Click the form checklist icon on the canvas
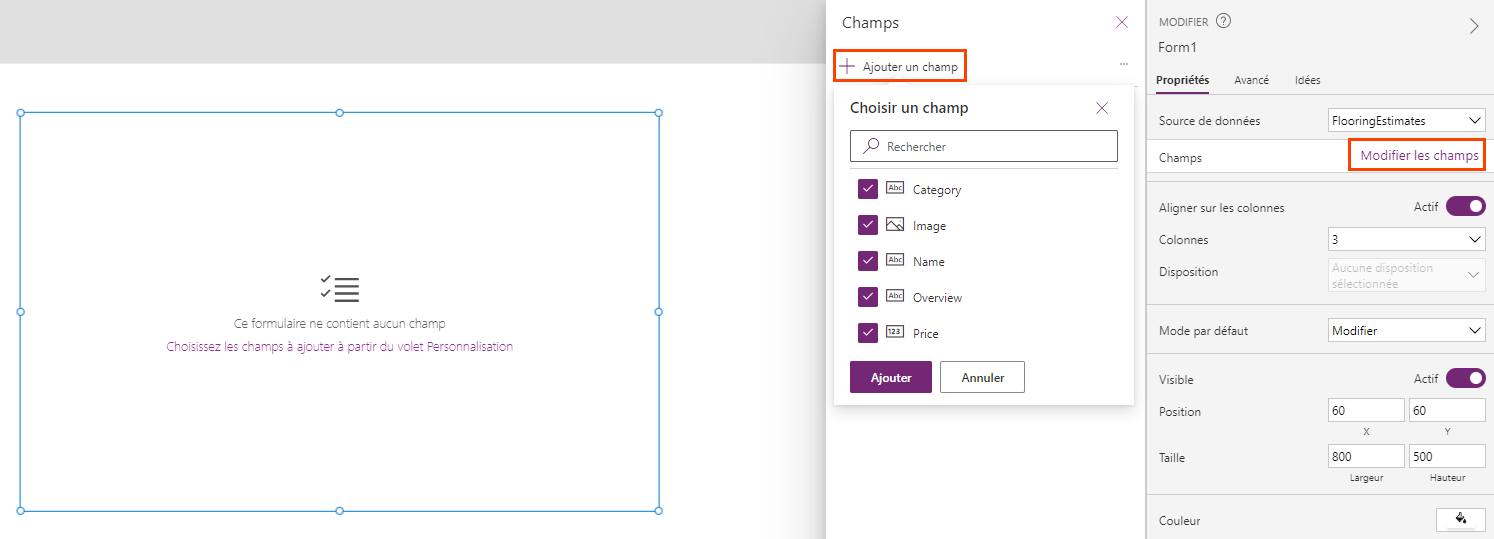Viewport: 1494px width, 539px height. pos(339,289)
